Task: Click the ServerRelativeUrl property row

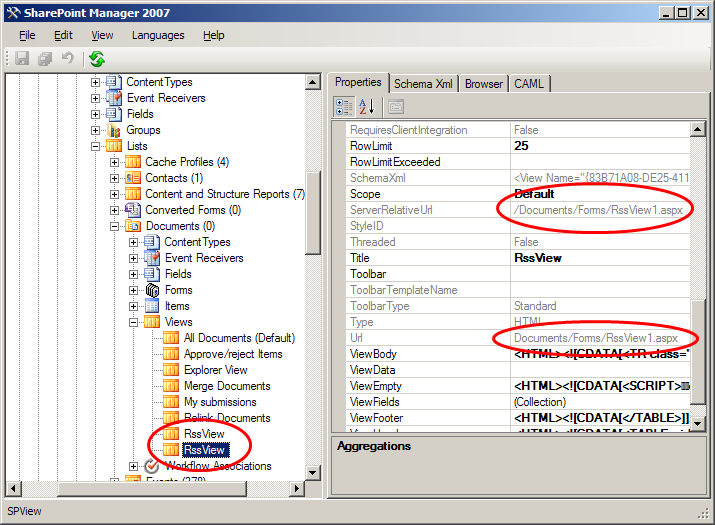Action: pos(518,210)
